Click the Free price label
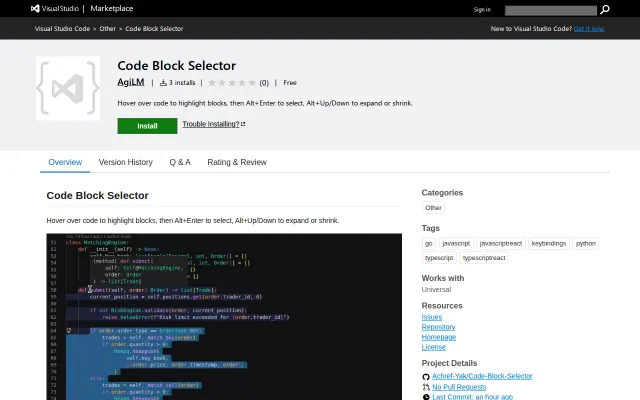Screen dimensions: 640x400 click(x=290, y=82)
